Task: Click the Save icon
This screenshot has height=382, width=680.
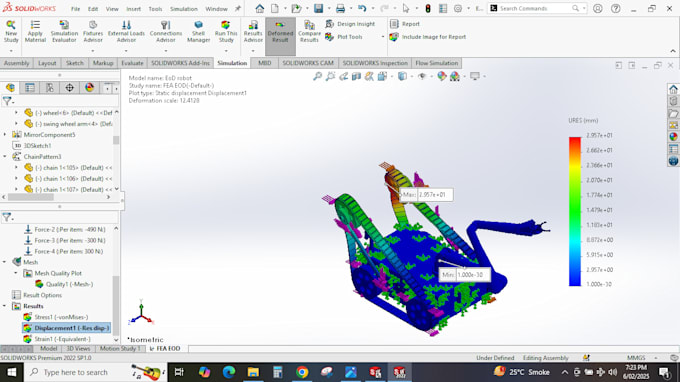Action: (319, 8)
